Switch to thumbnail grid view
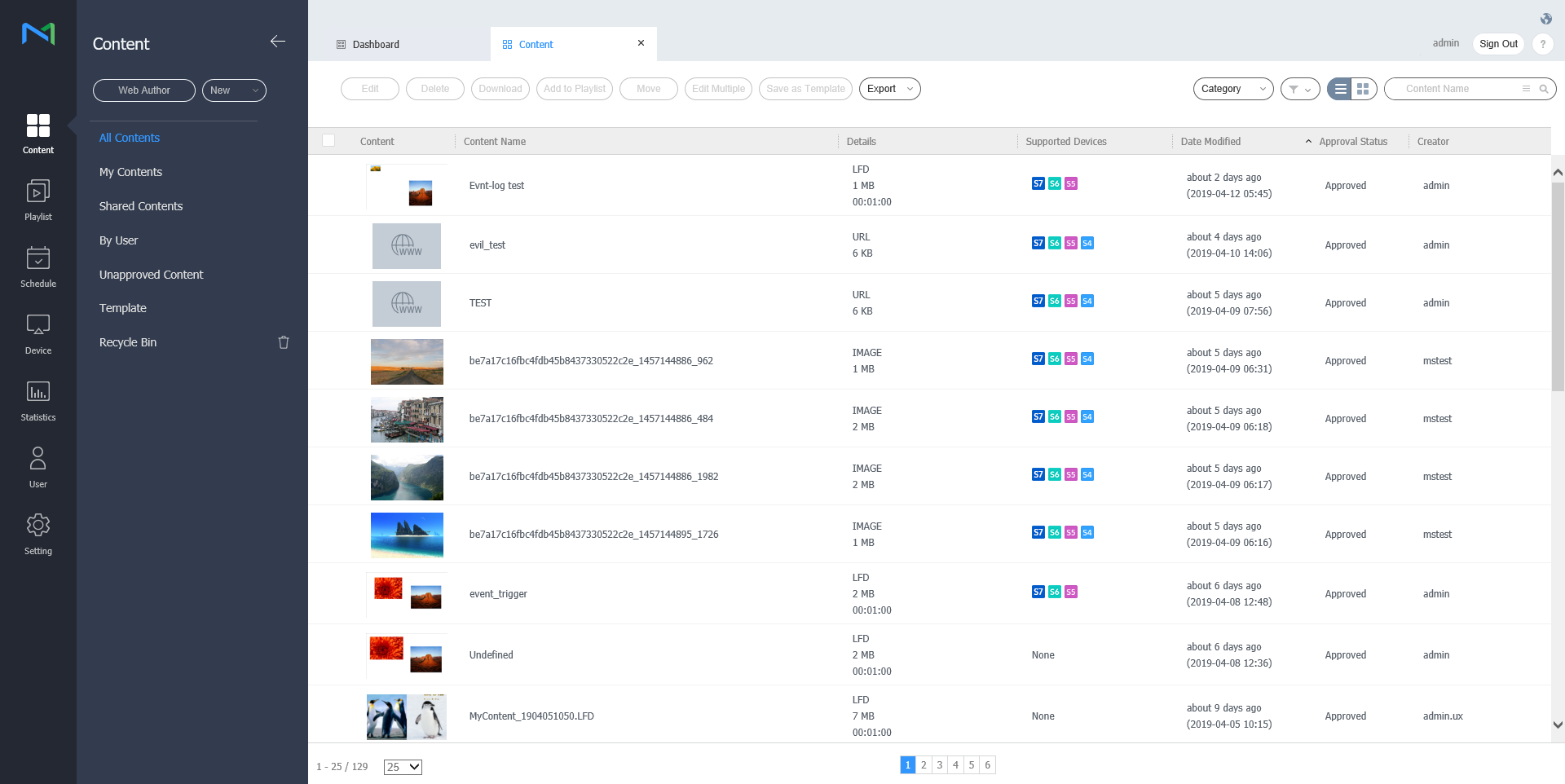Viewport: 1565px width, 784px height. [x=1363, y=89]
